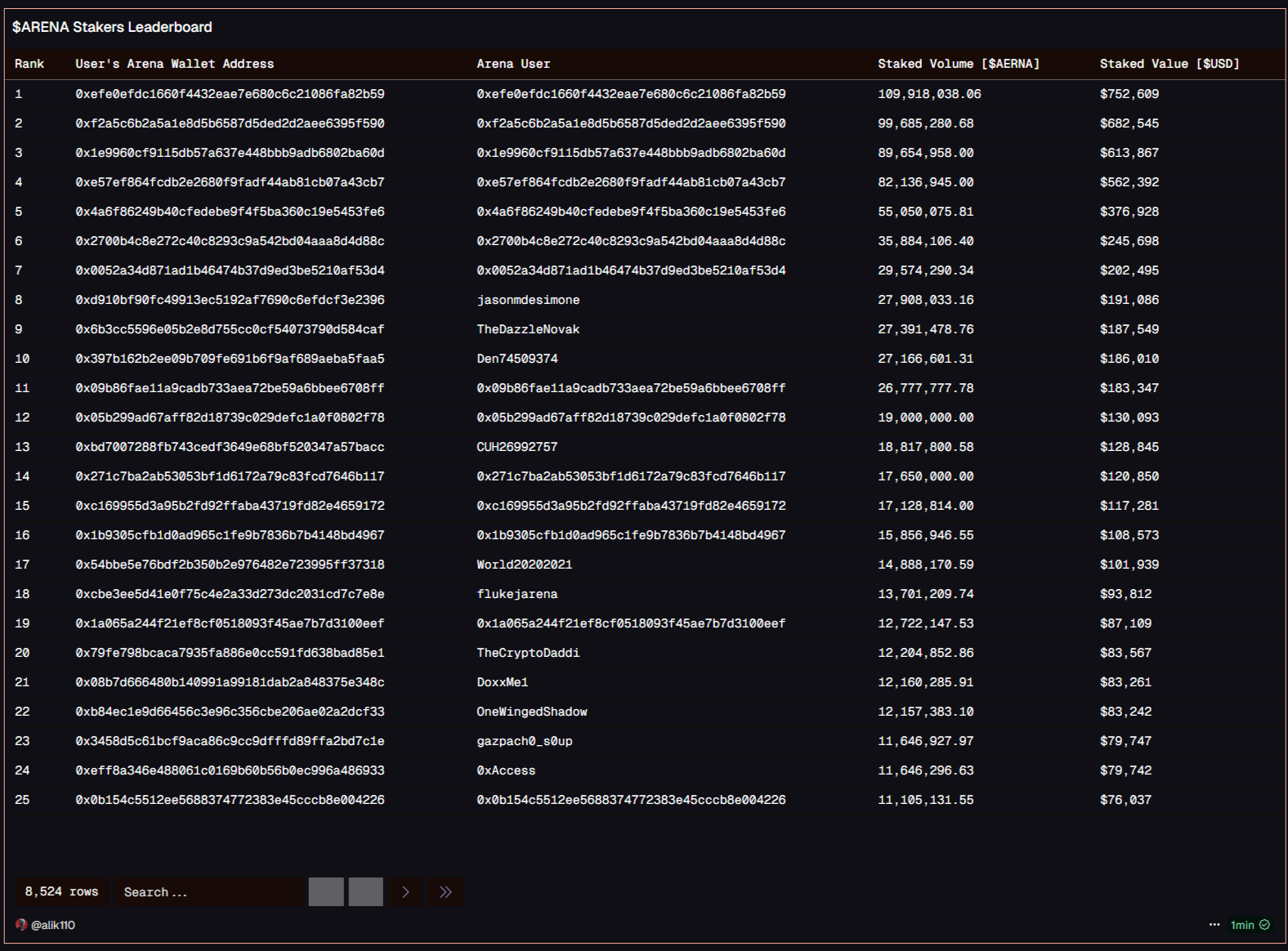Click the disabled first-page button
This screenshot has width=1288, height=951.
[x=326, y=892]
